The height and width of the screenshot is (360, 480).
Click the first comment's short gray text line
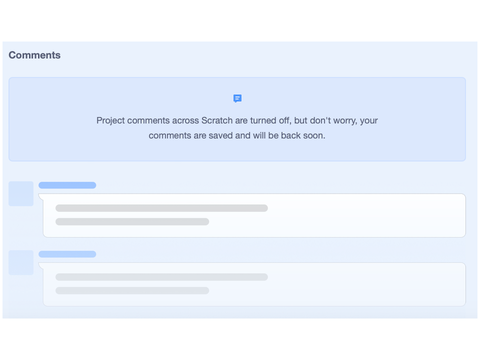tap(132, 222)
